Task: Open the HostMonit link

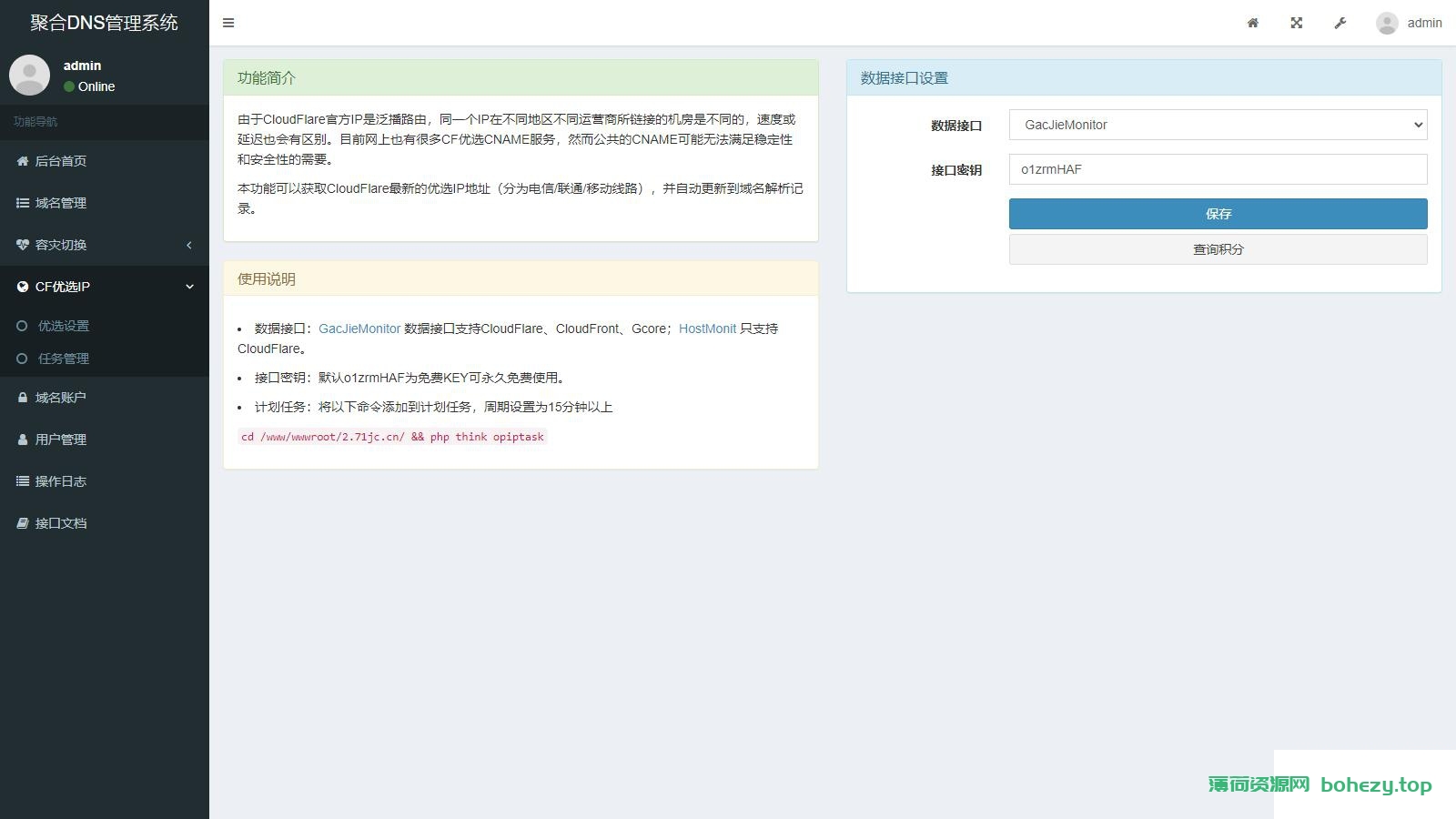Action: [707, 329]
